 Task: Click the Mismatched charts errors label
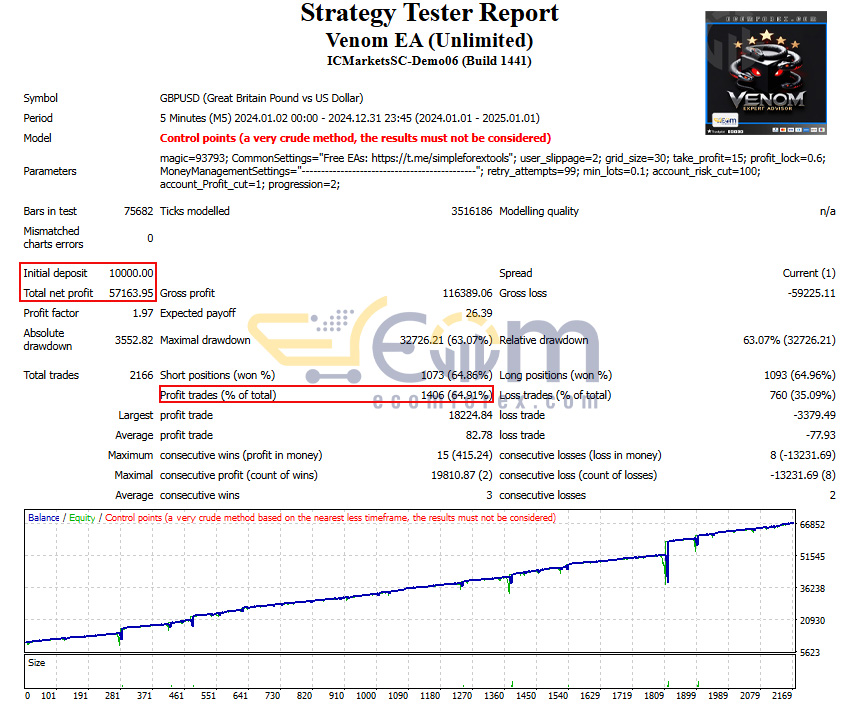pyautogui.click(x=53, y=237)
